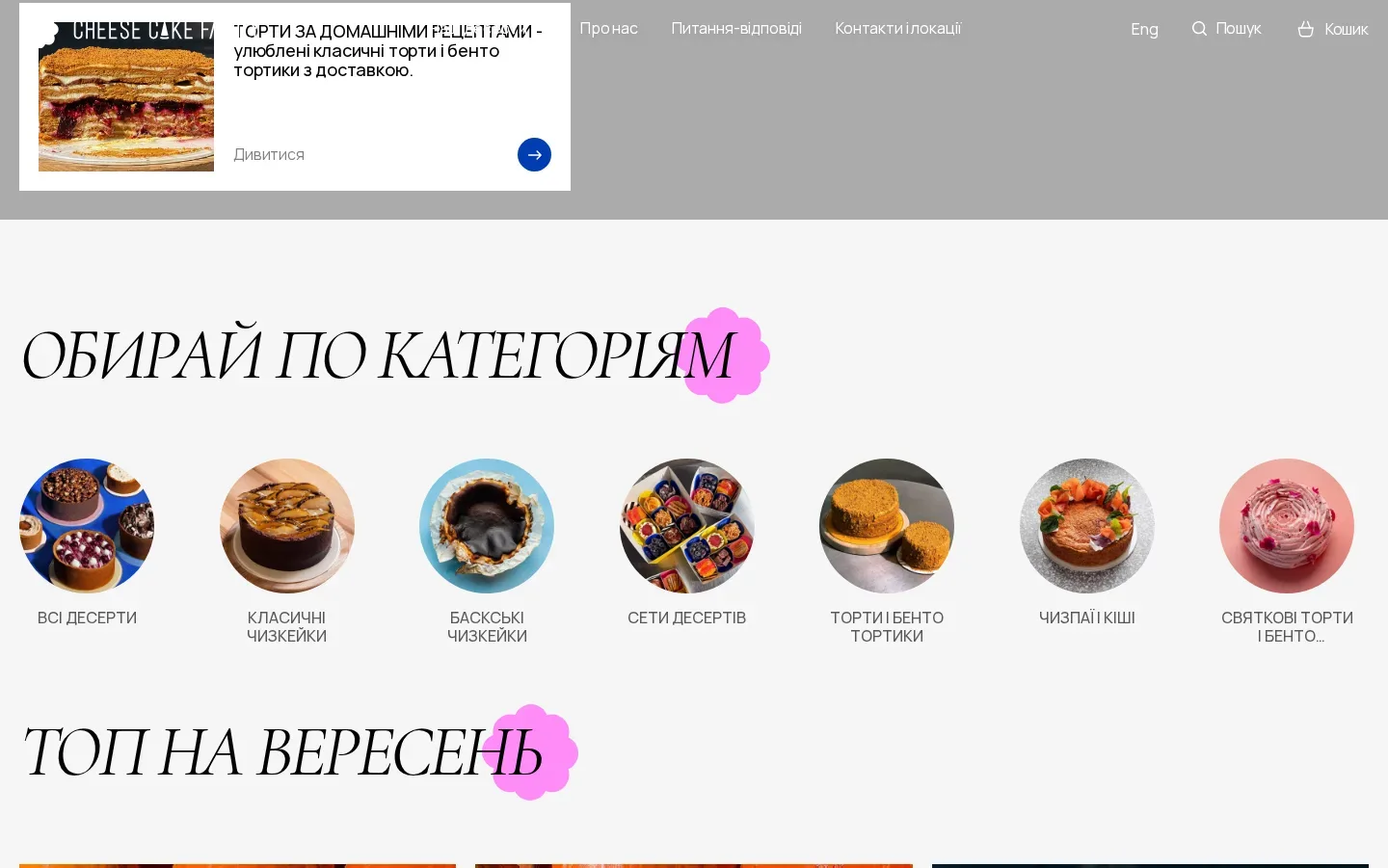Click the promo text about домашніми рецептами
Viewport: 1388px width, 868px height.
coord(388,50)
